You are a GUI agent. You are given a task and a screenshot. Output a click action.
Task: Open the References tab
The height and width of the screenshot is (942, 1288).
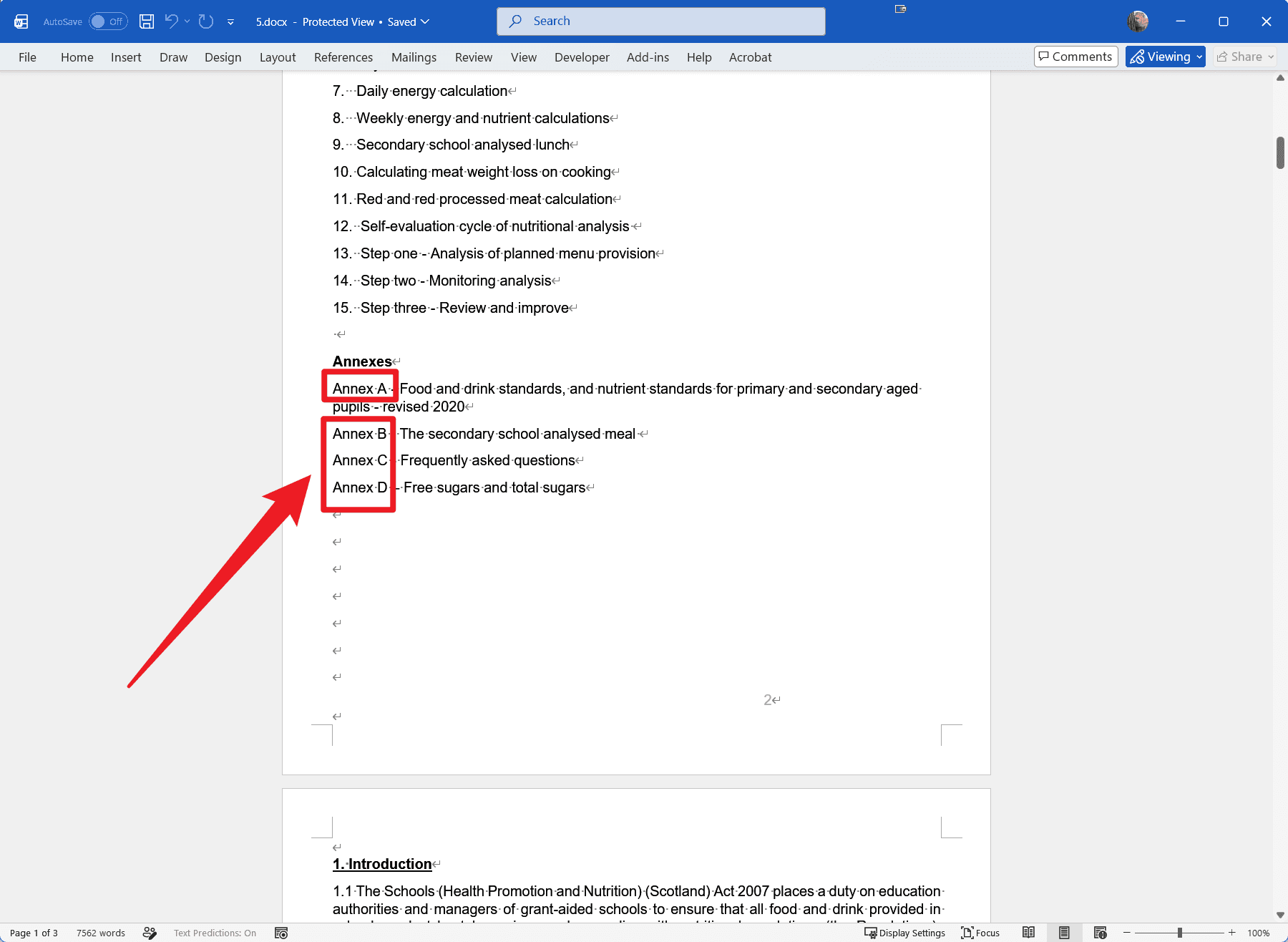[x=343, y=57]
